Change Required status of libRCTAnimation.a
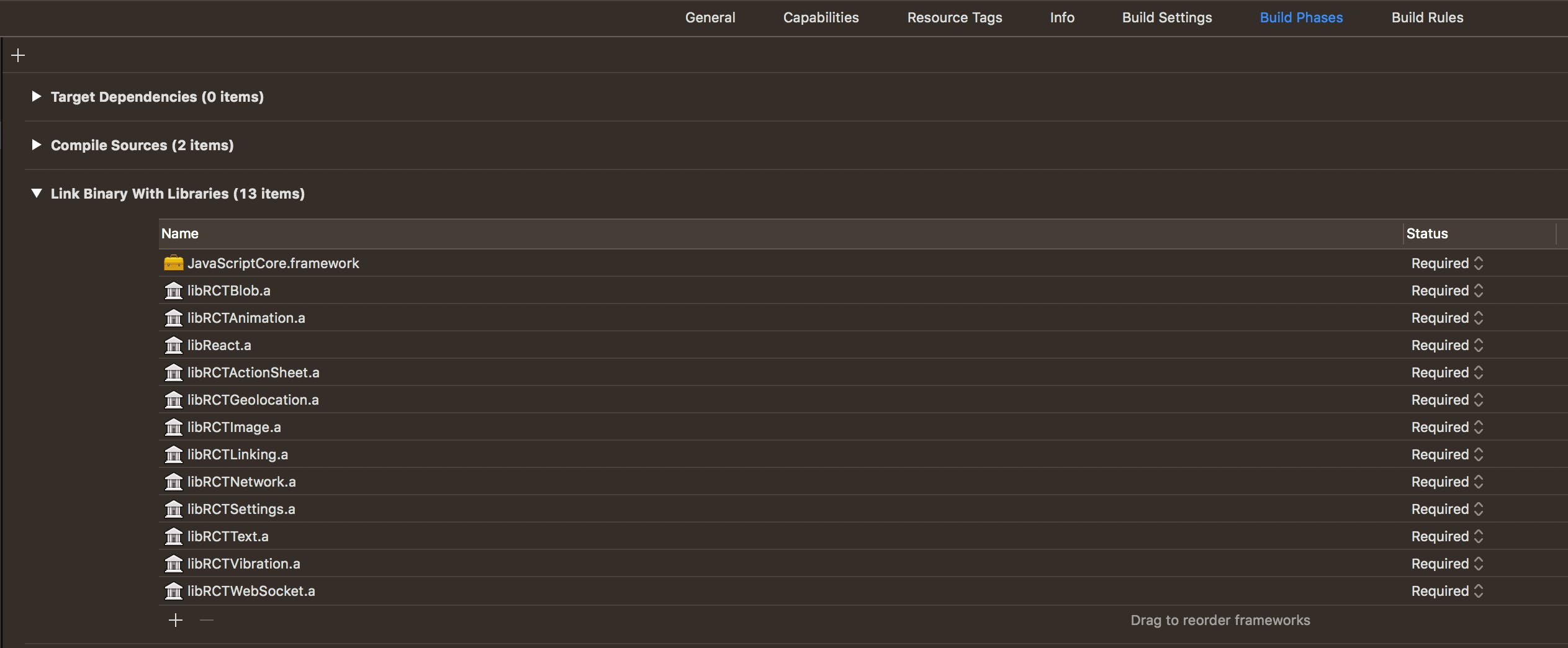The width and height of the screenshot is (1568, 648). pos(1448,318)
